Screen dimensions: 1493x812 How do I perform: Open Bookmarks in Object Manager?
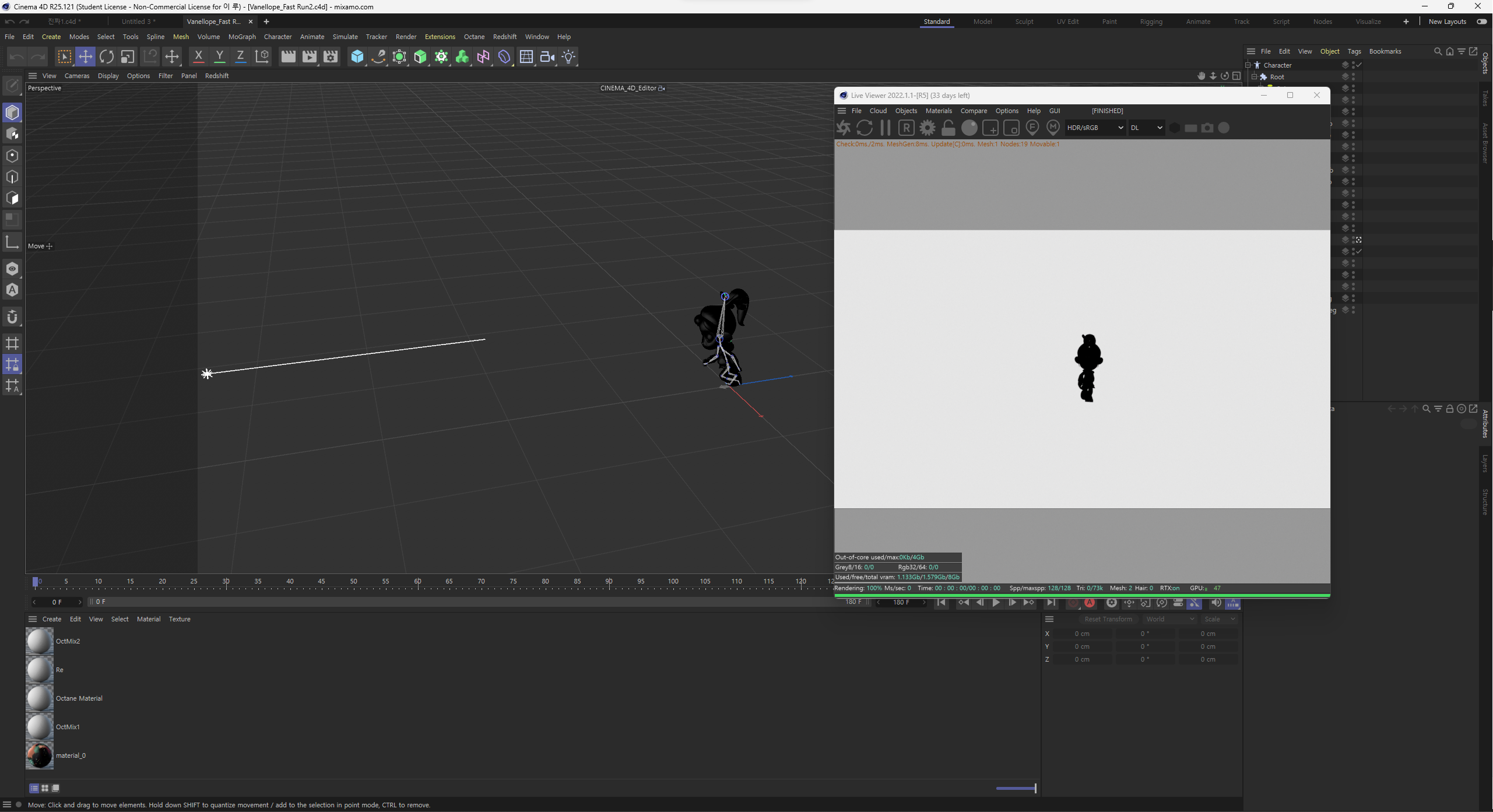(x=1385, y=51)
